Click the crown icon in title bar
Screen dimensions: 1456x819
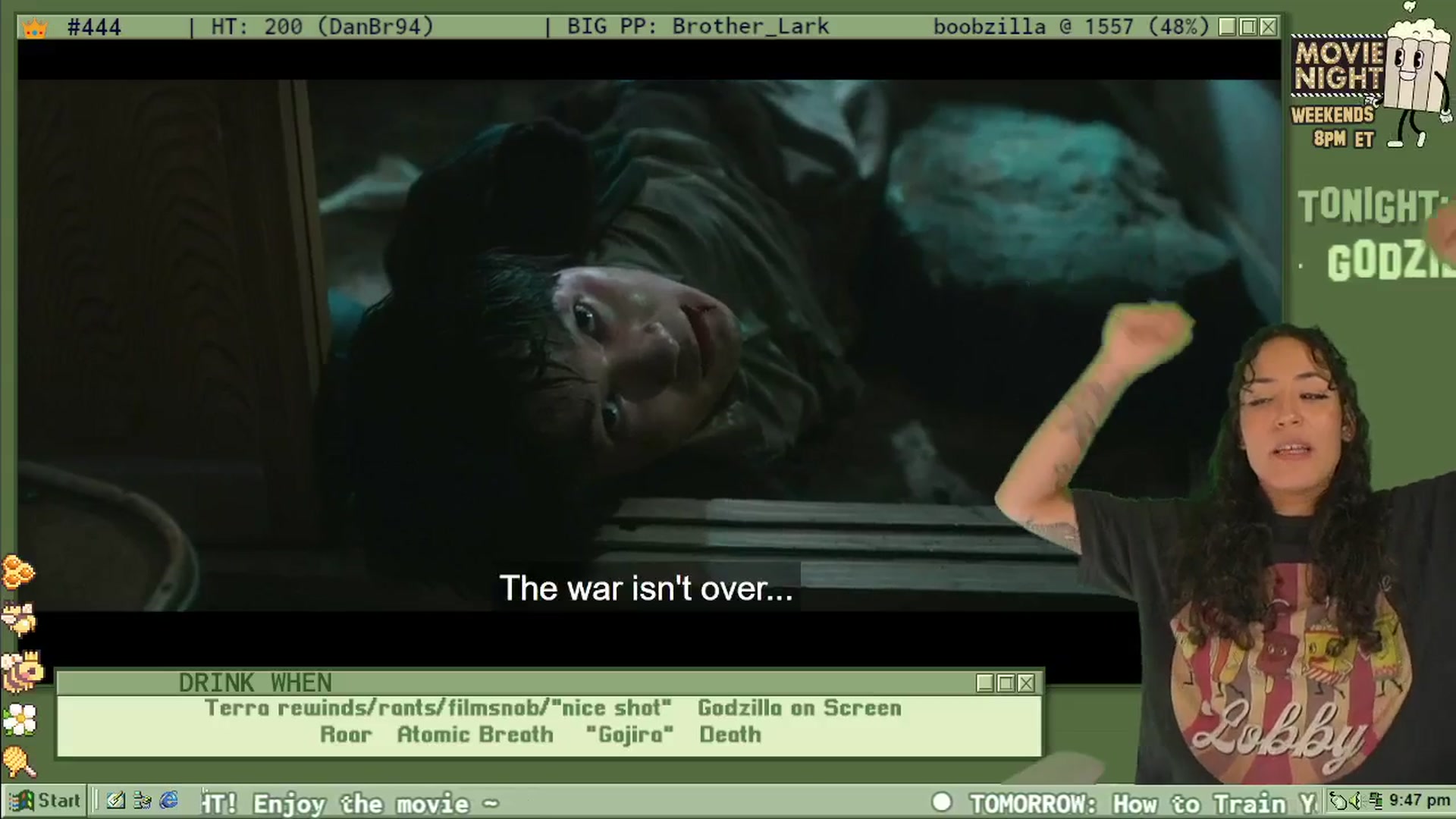(x=34, y=29)
